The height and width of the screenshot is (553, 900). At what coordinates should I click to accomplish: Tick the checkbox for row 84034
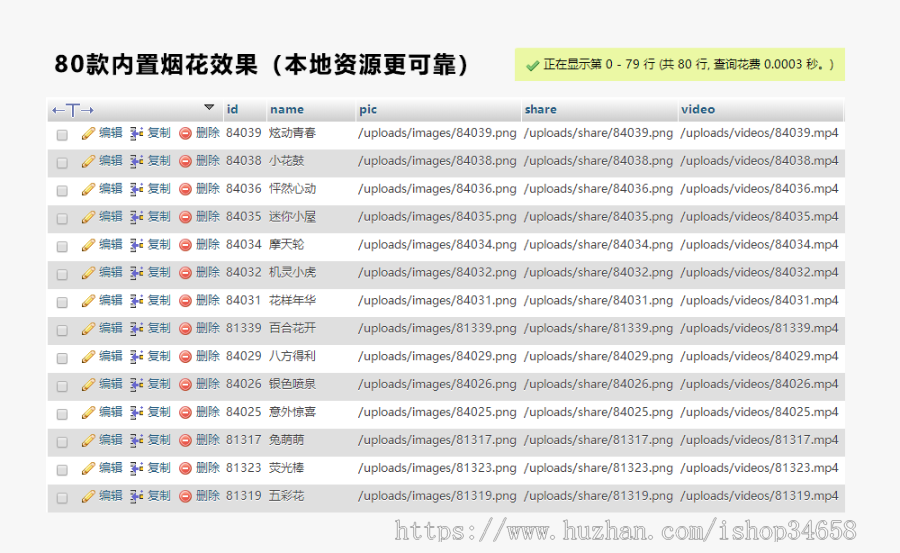[62, 247]
